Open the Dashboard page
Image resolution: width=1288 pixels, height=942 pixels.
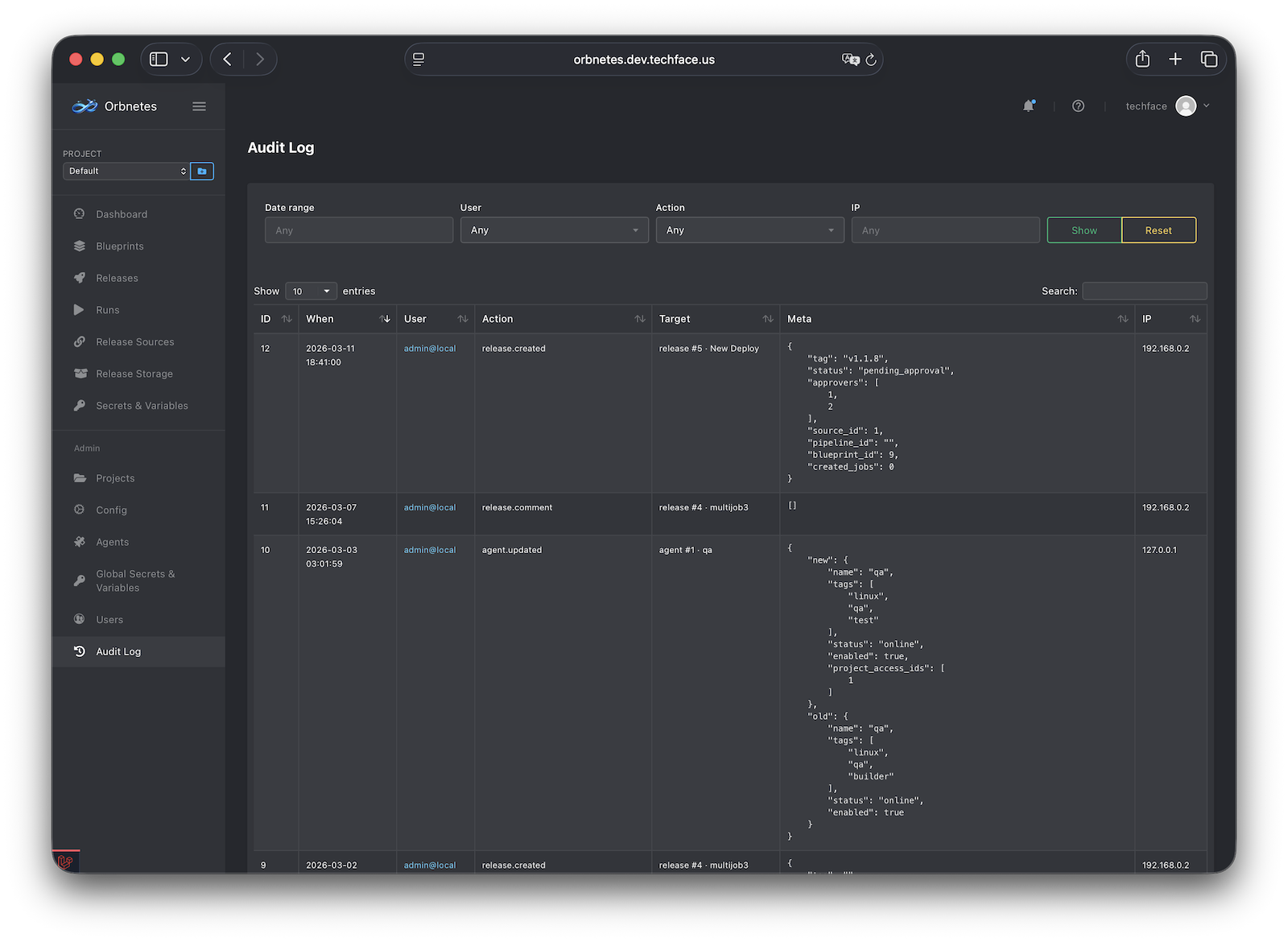(x=121, y=213)
